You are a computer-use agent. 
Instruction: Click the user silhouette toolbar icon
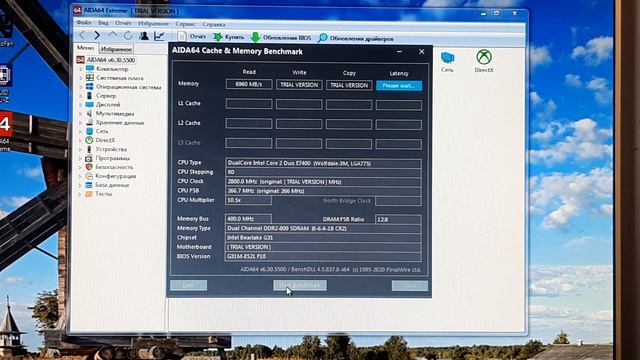144,36
